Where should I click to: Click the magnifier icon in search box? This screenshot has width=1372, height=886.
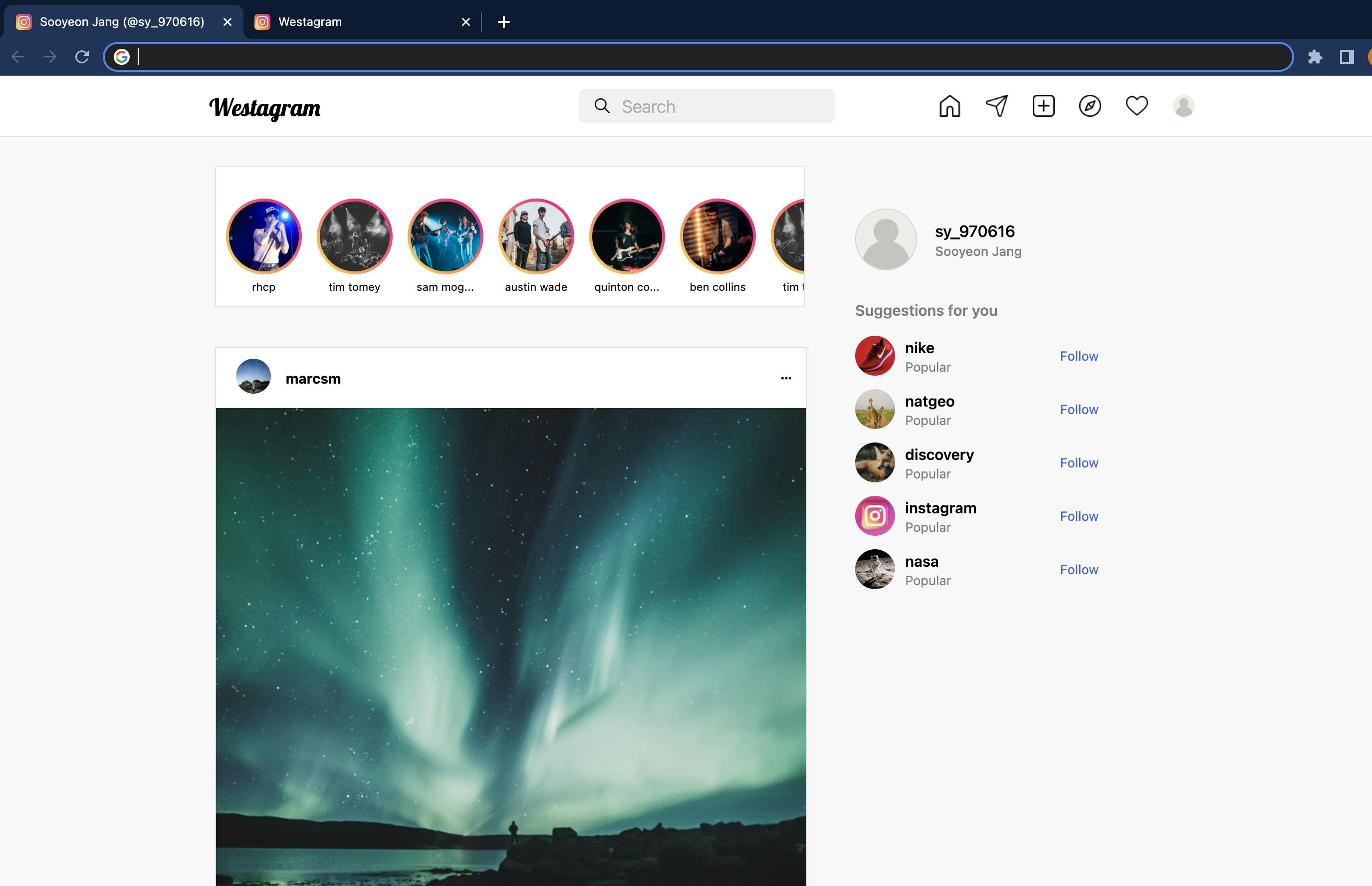pyautogui.click(x=602, y=106)
